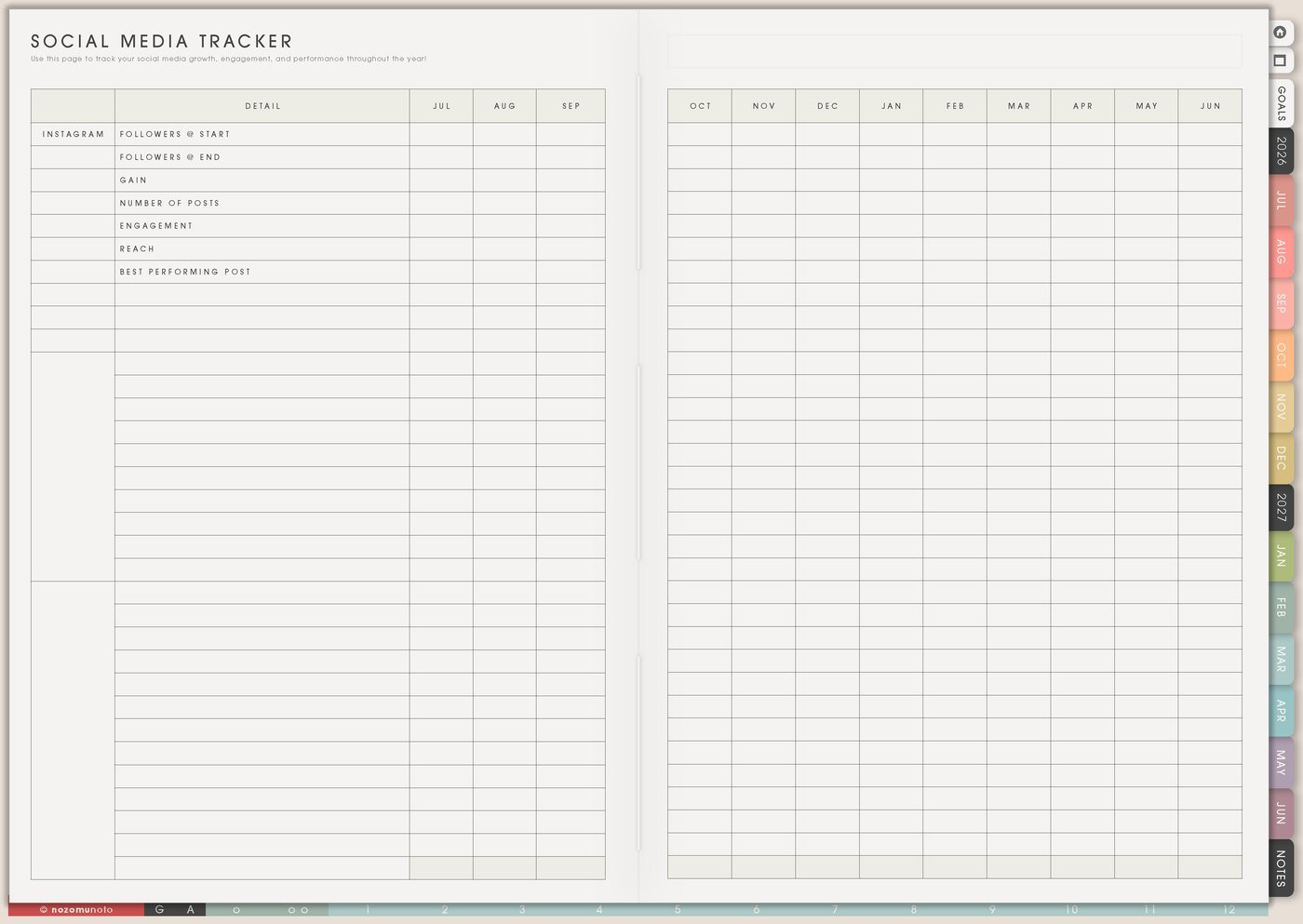Click the blank title box on right page
The width and height of the screenshot is (1303, 924).
[954, 51]
